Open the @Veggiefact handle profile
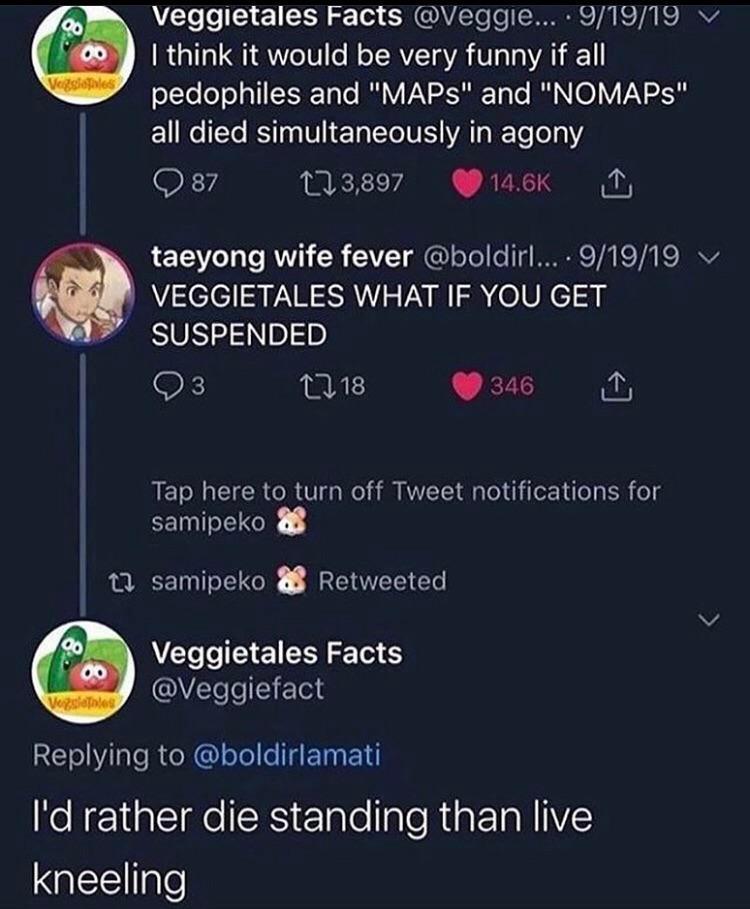This screenshot has width=750, height=909. tap(237, 688)
